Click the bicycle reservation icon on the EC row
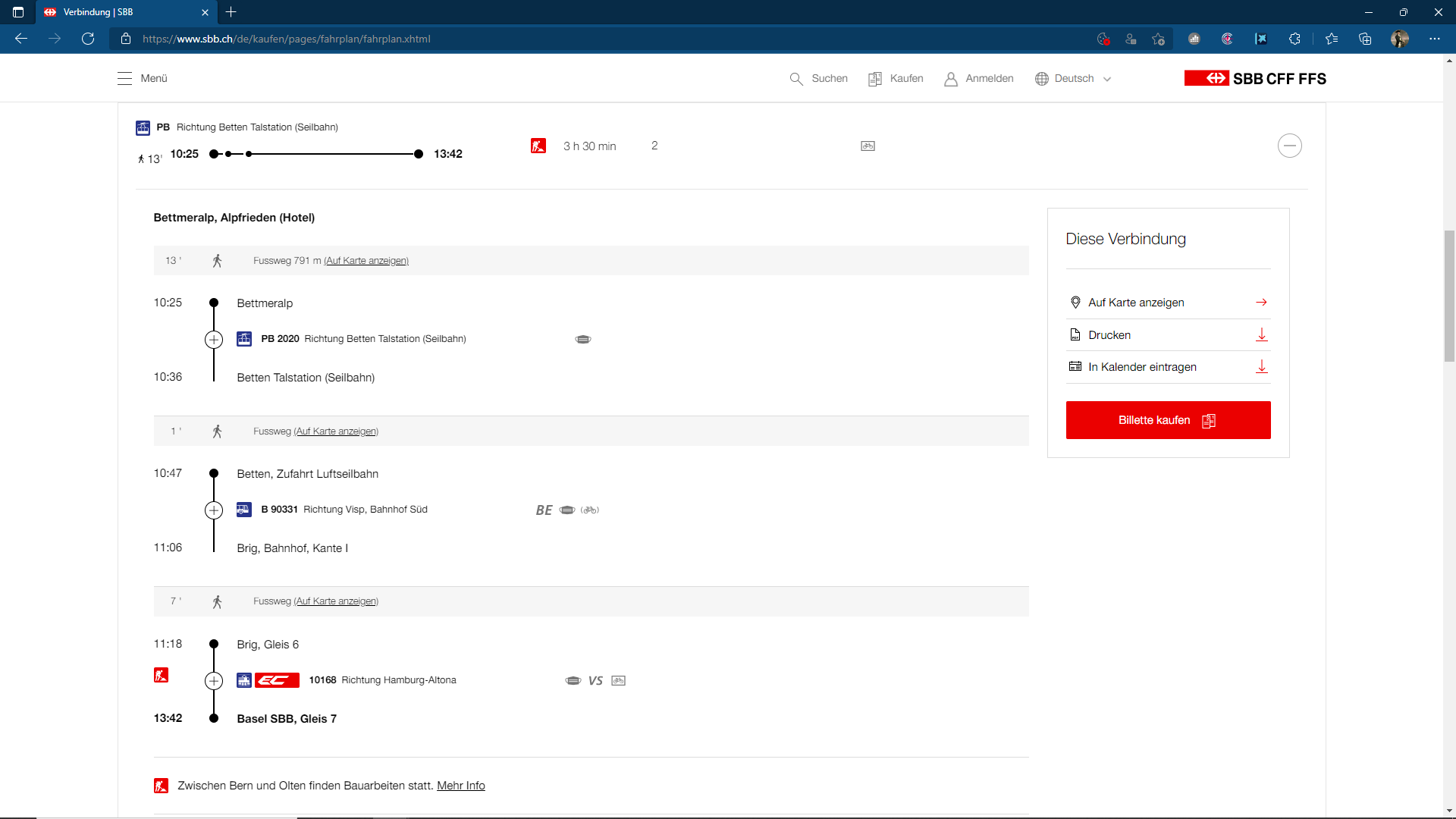 coord(619,680)
